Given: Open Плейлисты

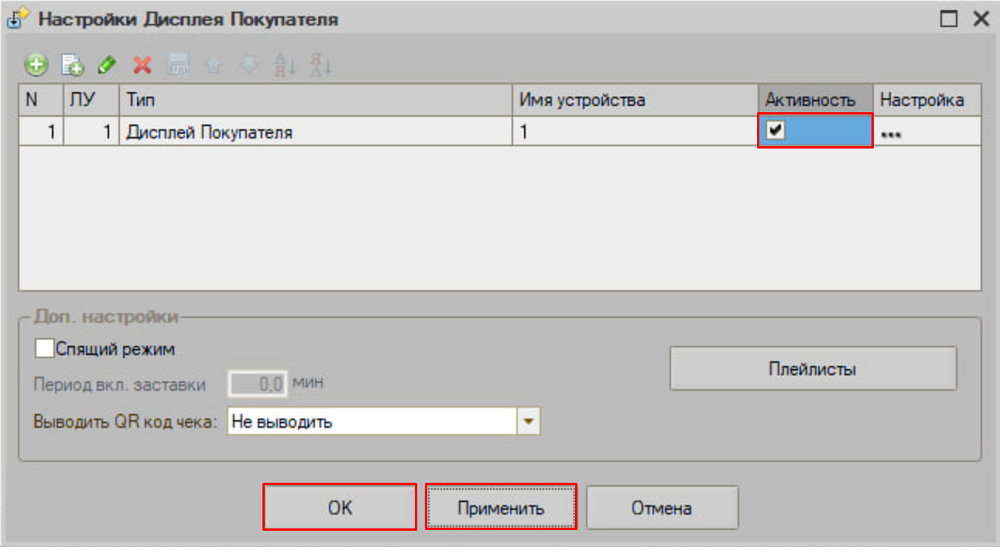Looking at the screenshot, I should pos(812,369).
